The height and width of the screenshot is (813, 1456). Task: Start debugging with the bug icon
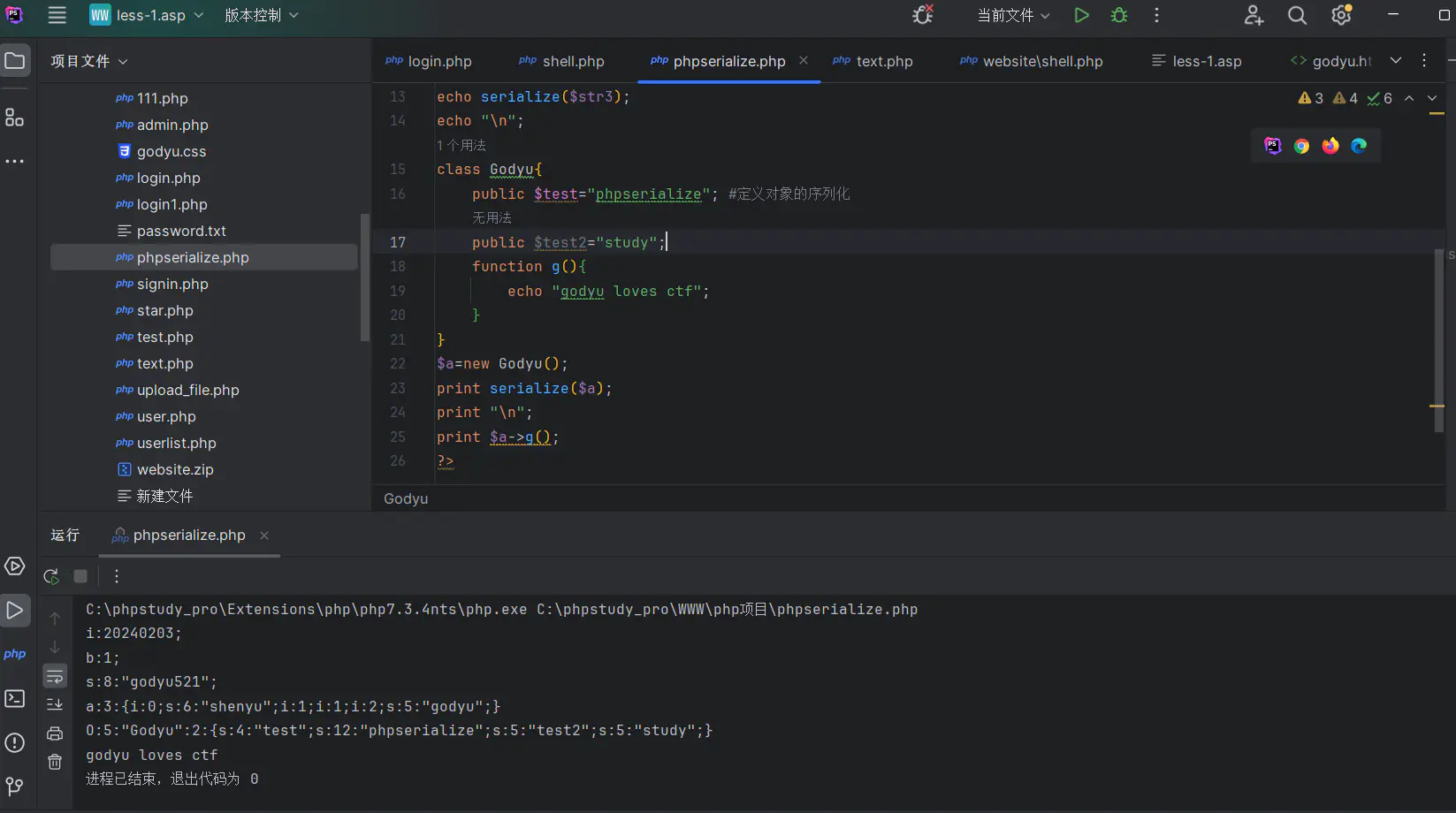1119,15
